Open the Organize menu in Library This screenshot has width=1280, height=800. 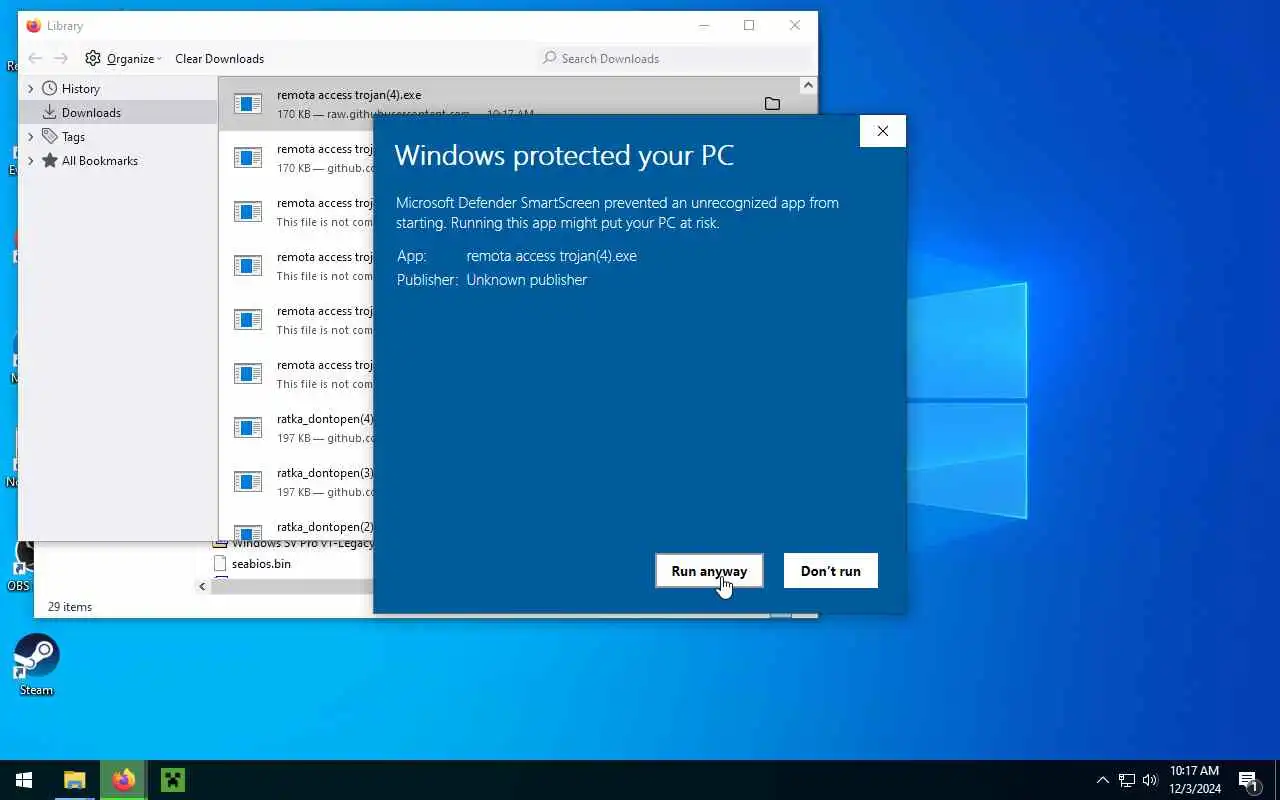pos(124,58)
